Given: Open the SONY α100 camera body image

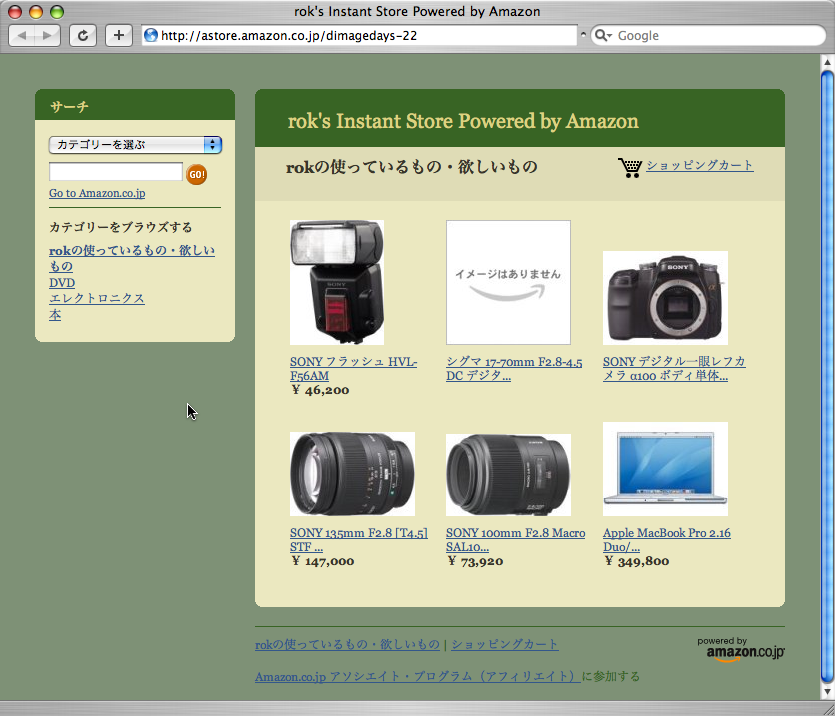Looking at the screenshot, I should (x=665, y=298).
